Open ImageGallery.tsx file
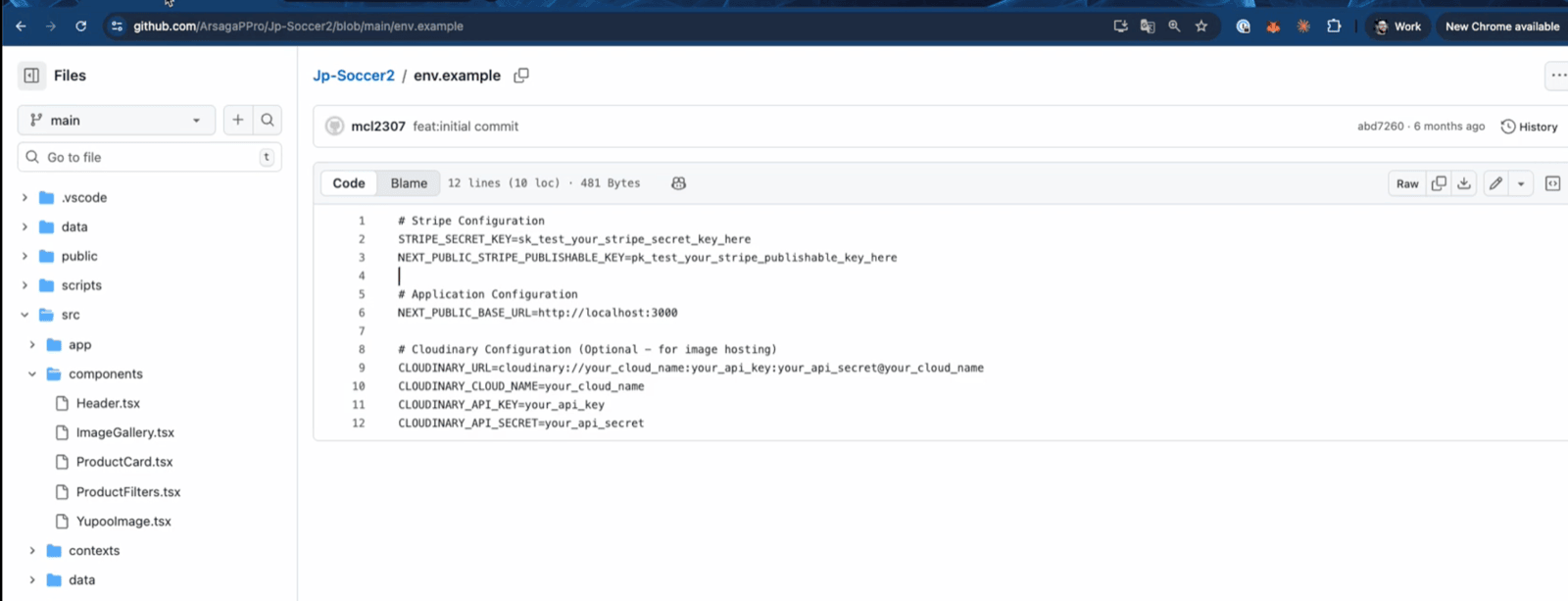Screen dimensions: 1568x601 click(x=125, y=432)
